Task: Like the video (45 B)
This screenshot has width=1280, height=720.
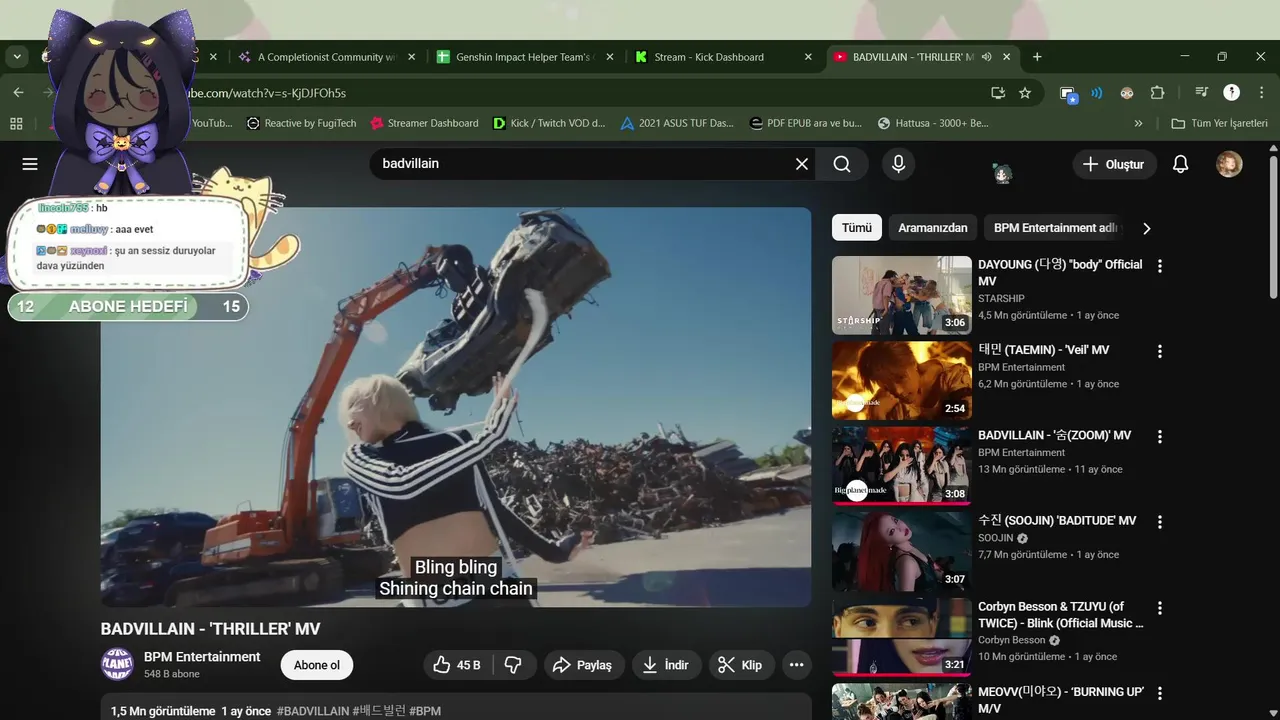Action: pyautogui.click(x=457, y=665)
